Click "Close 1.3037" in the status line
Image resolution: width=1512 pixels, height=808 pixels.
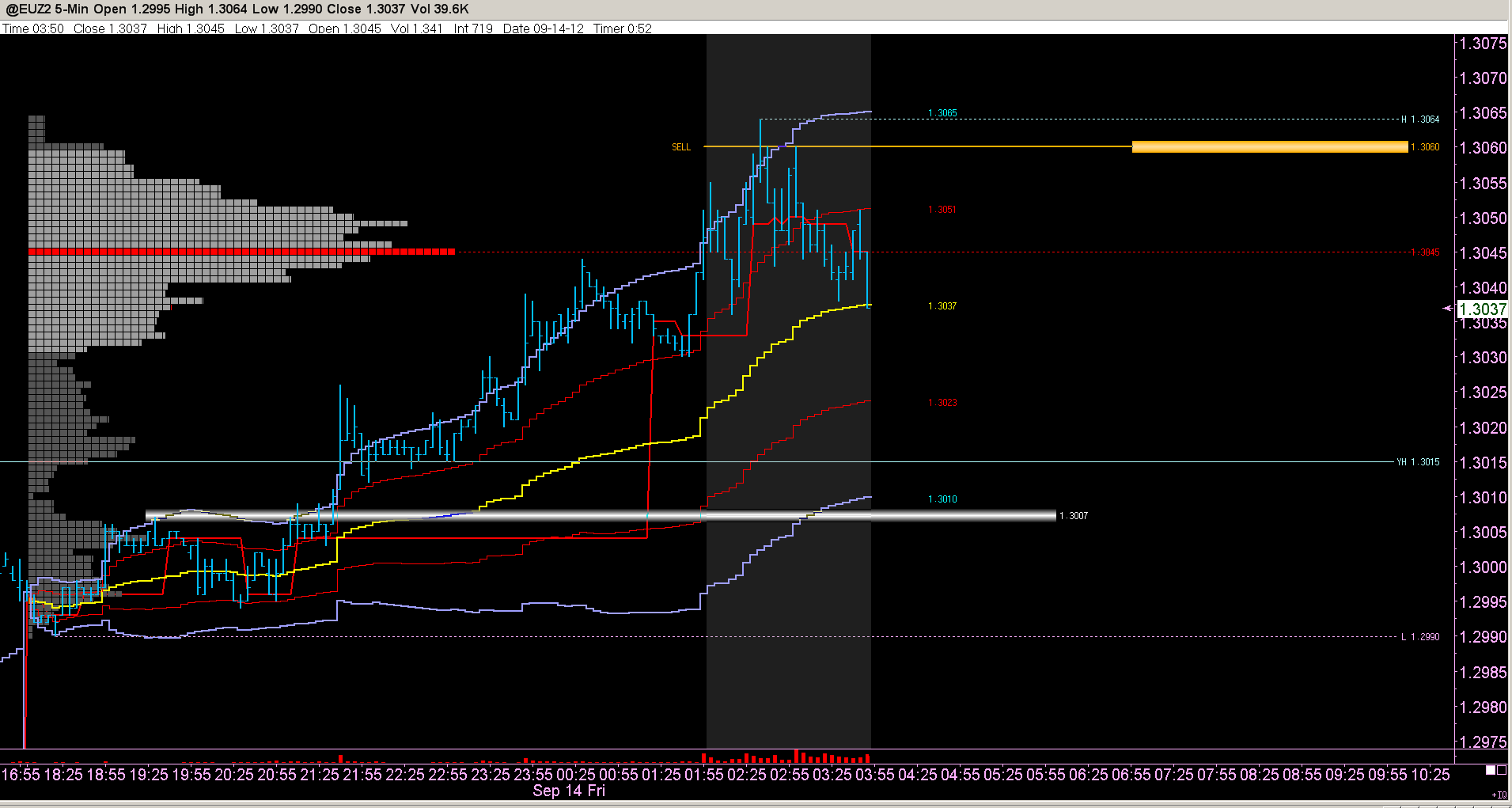(110, 28)
